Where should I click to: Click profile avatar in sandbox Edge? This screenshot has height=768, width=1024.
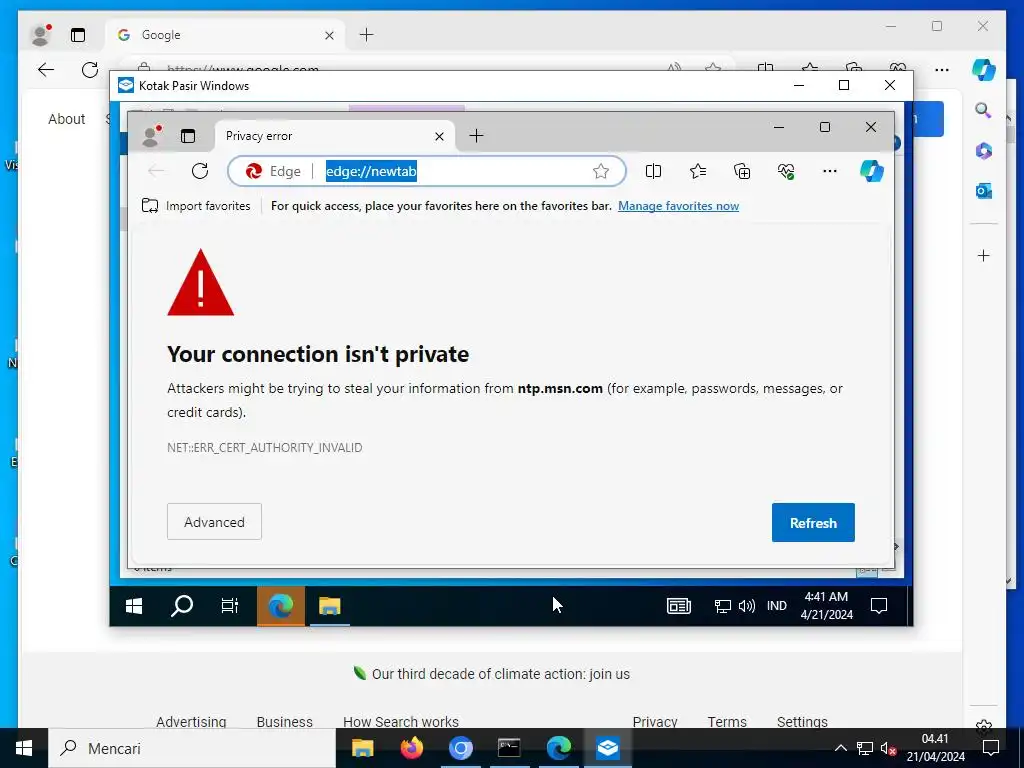click(152, 135)
